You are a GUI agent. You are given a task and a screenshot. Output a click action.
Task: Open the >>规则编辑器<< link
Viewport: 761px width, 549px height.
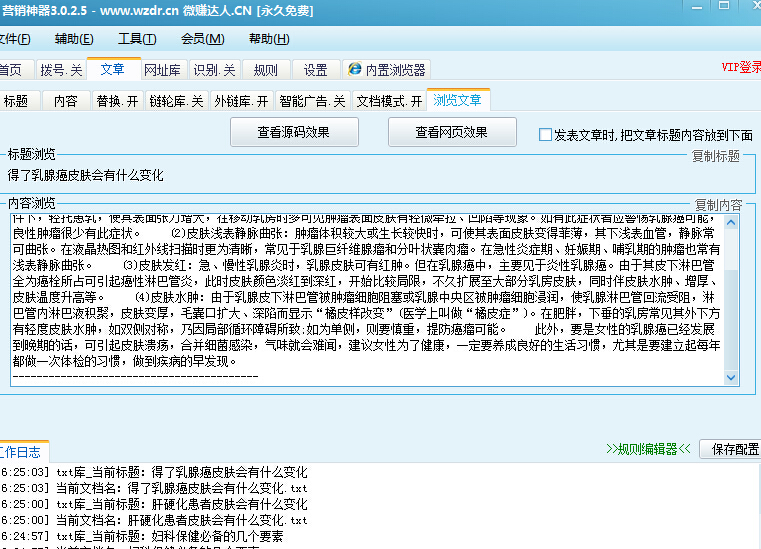point(648,449)
